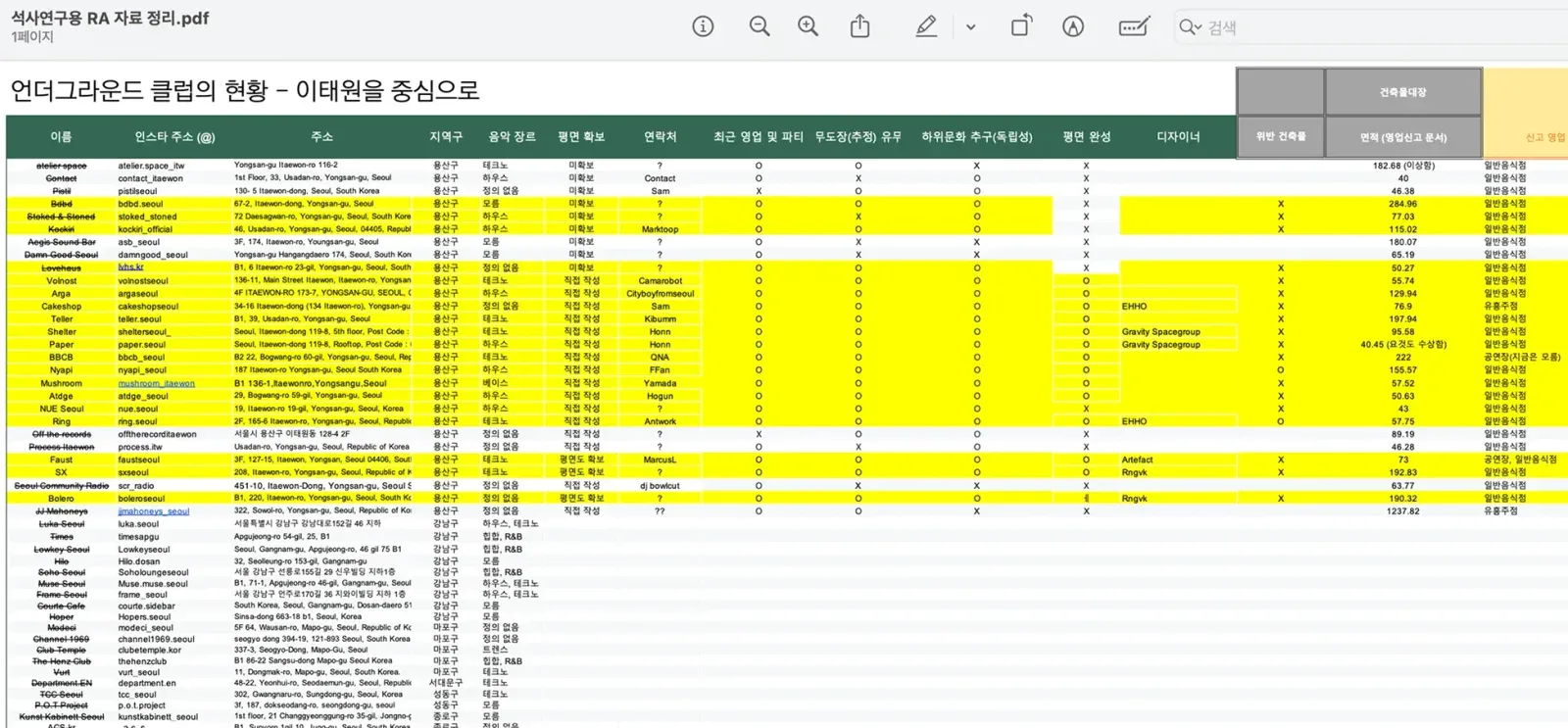
Task: Select the 182.68 (이상함) area cell
Action: click(x=1402, y=166)
